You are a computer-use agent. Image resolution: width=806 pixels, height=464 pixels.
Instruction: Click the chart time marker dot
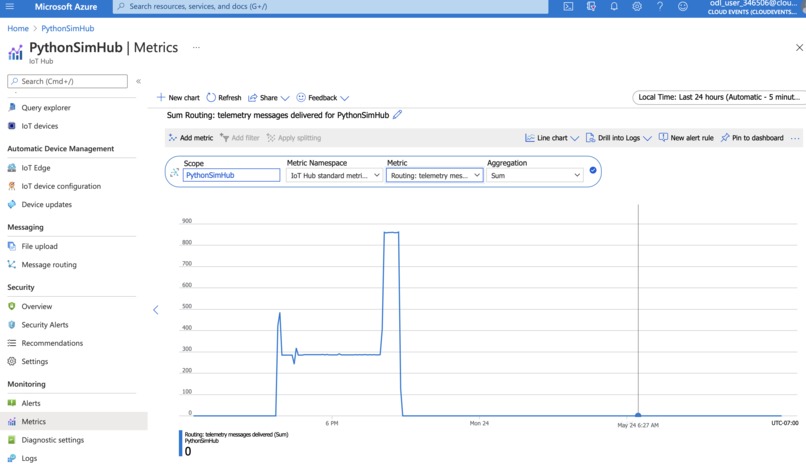[638, 415]
